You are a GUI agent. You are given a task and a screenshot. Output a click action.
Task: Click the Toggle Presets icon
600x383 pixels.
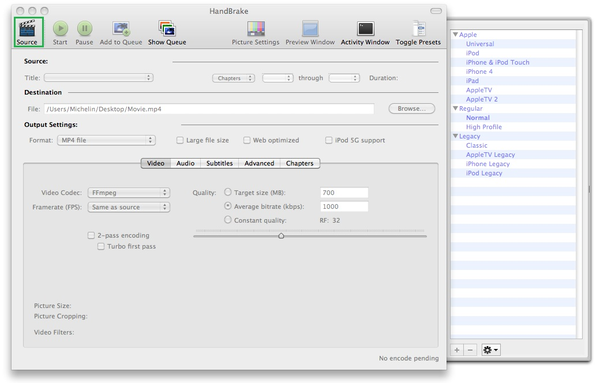(419, 29)
